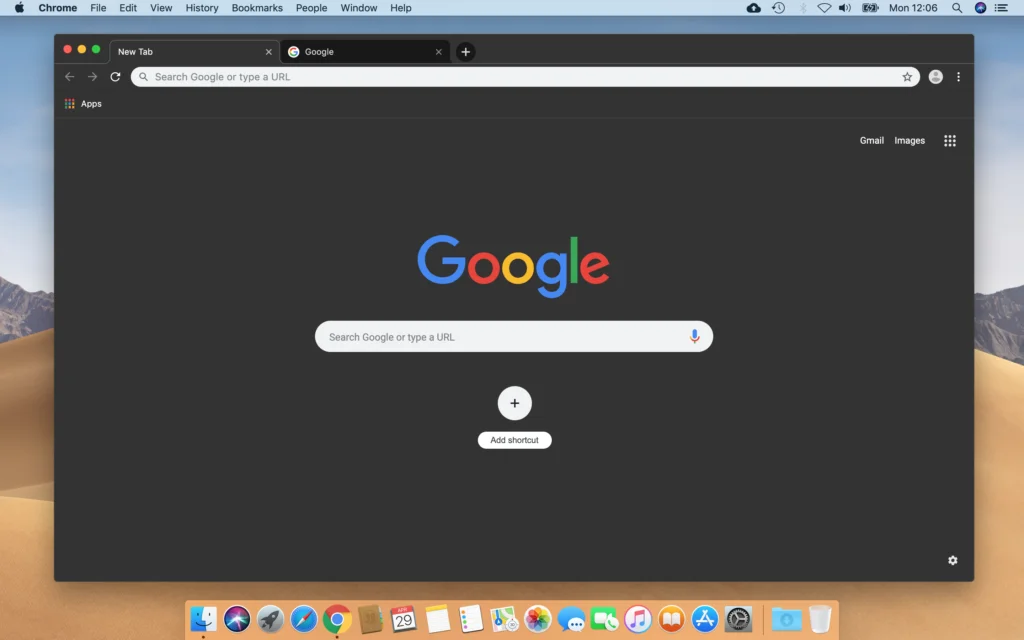Image resolution: width=1024 pixels, height=640 pixels.
Task: Click the Chrome icon in the Dock
Action: 337,618
